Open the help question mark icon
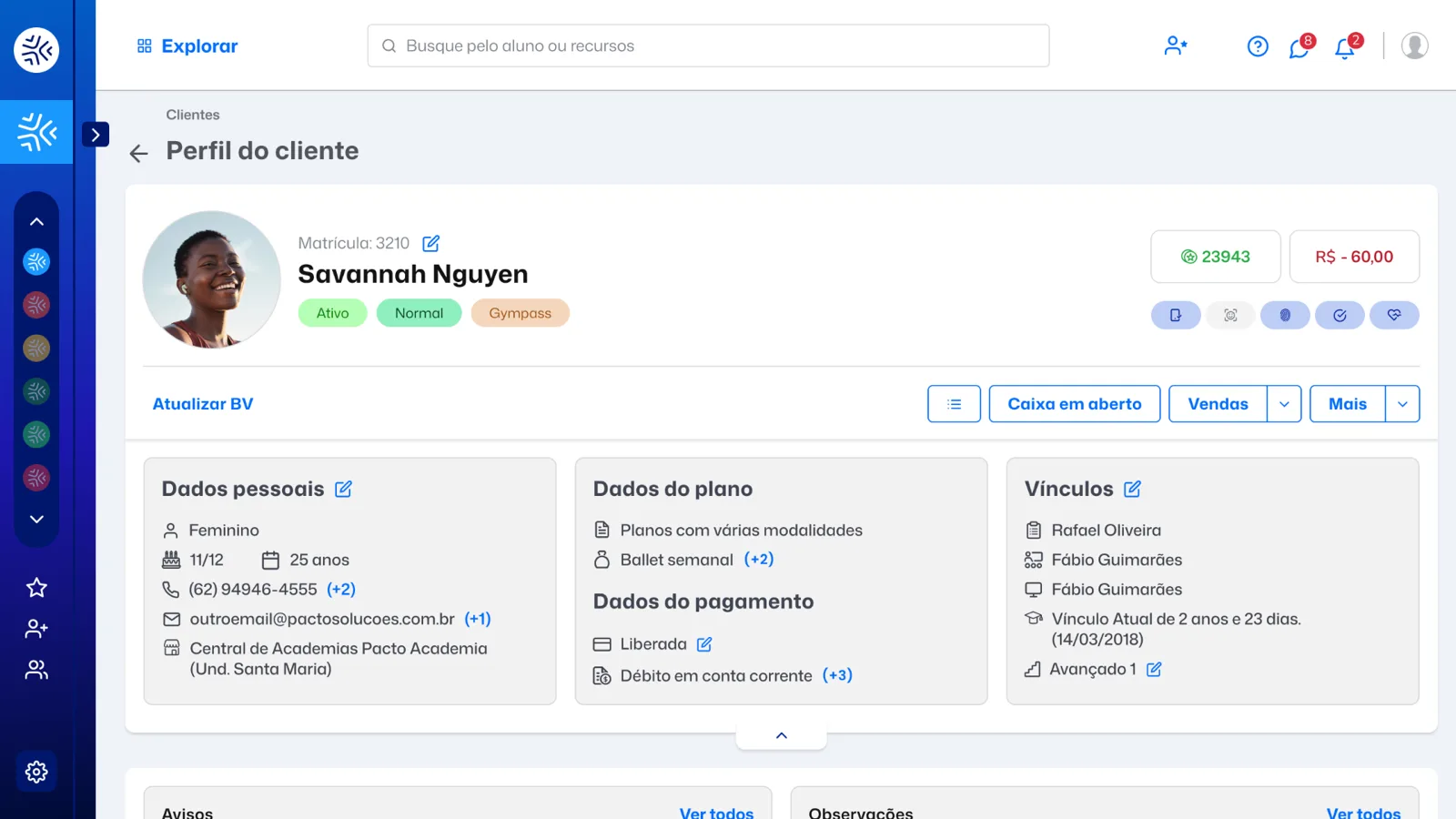 point(1258,46)
